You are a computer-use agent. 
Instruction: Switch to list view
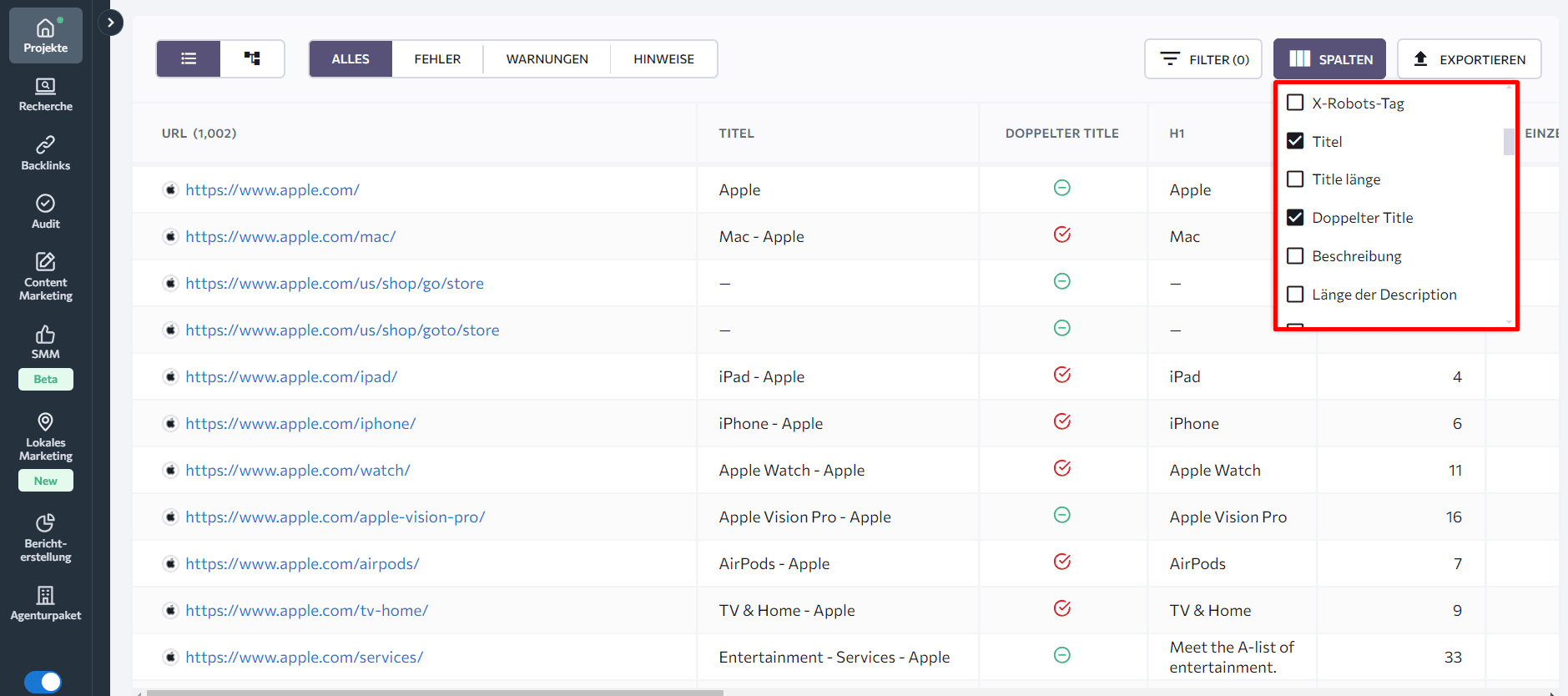[189, 58]
